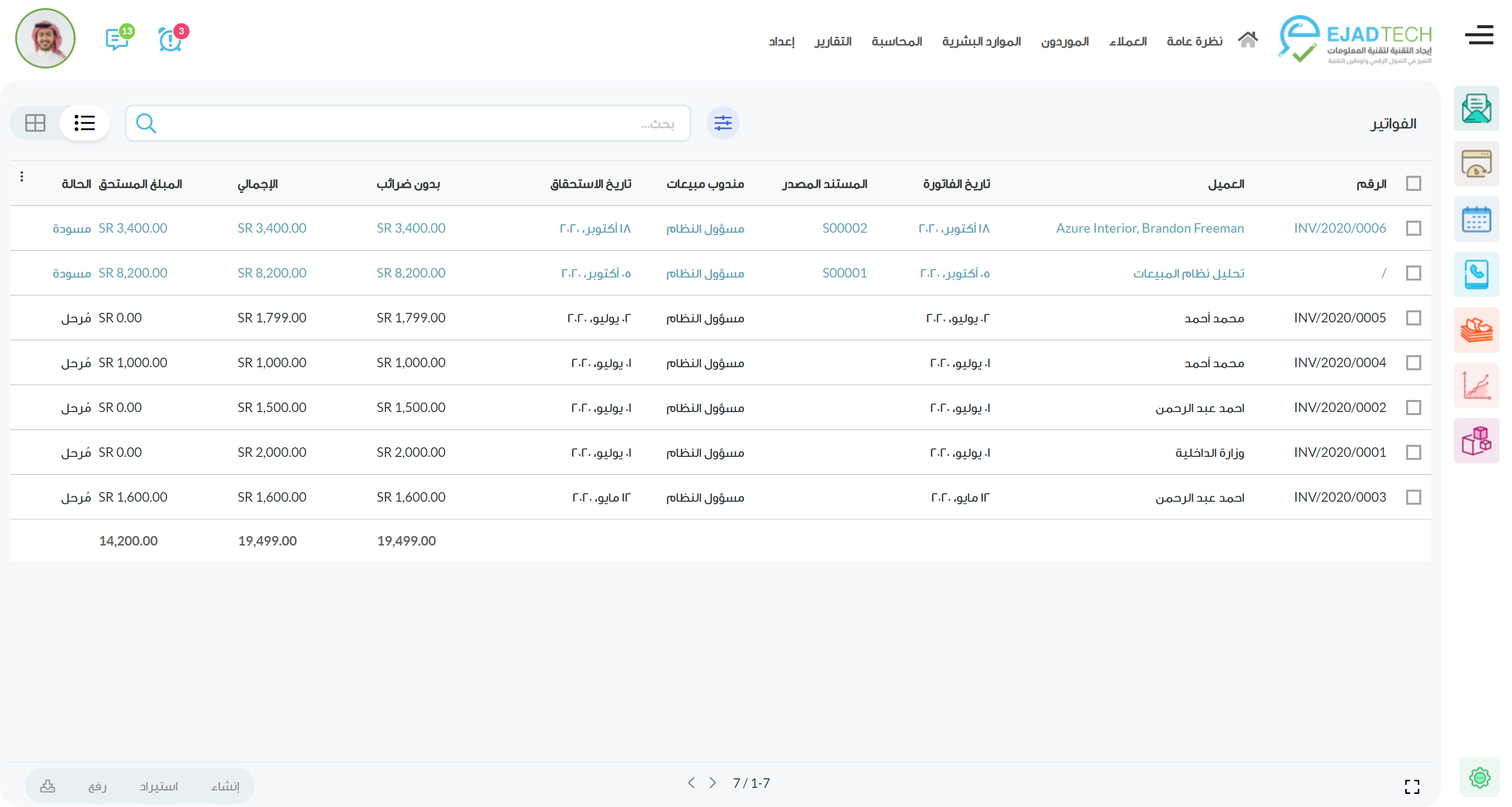Open calendar app in right sidebar
The height and width of the screenshot is (807, 1512).
click(1476, 219)
